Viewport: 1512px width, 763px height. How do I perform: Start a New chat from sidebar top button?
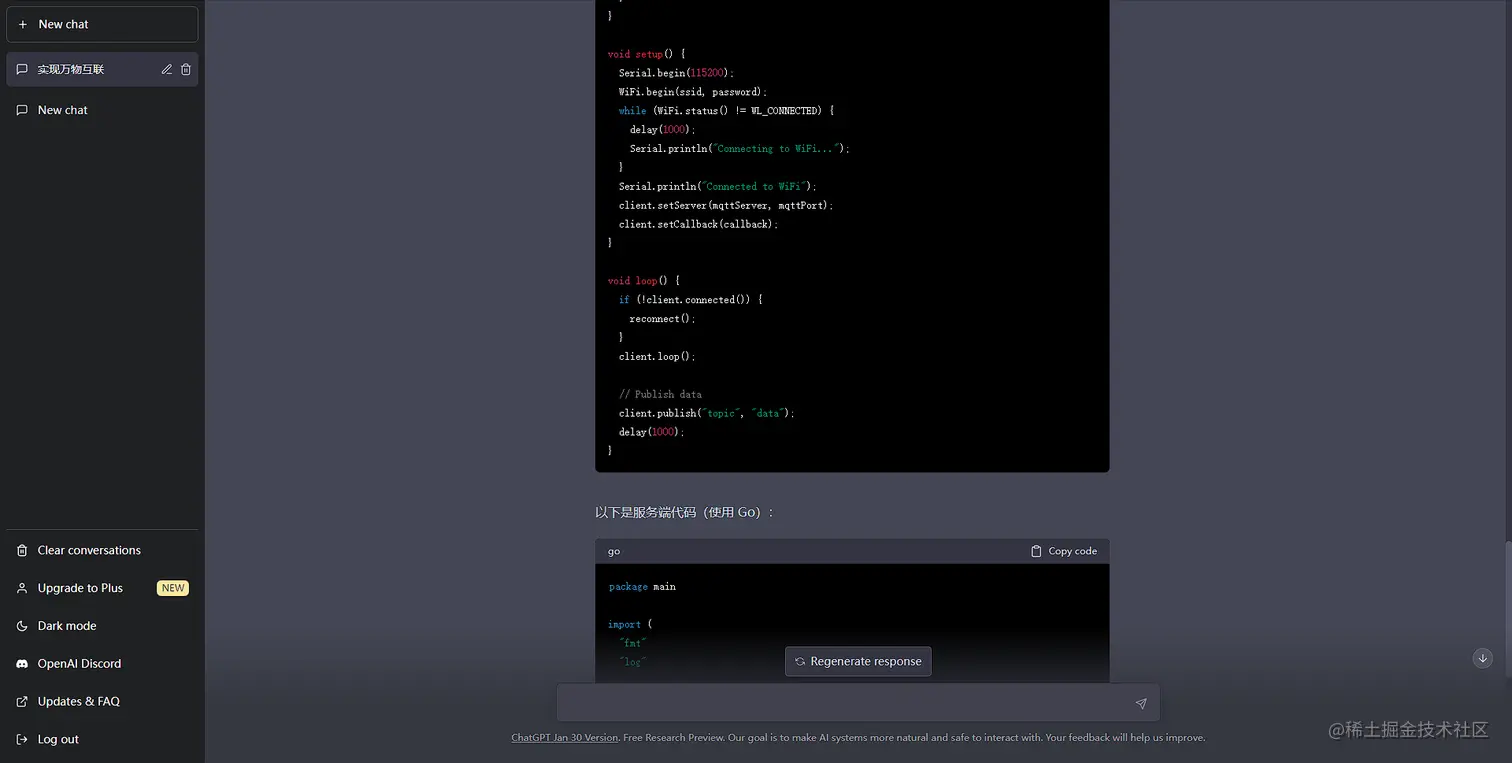[102, 24]
